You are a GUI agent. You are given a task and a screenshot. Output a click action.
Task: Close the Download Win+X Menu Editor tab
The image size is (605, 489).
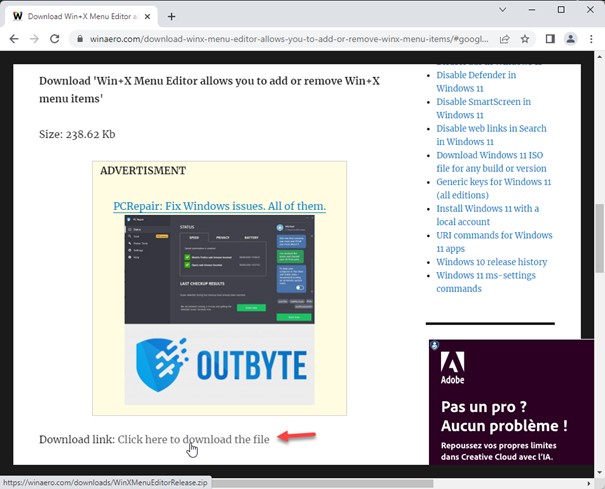point(147,17)
